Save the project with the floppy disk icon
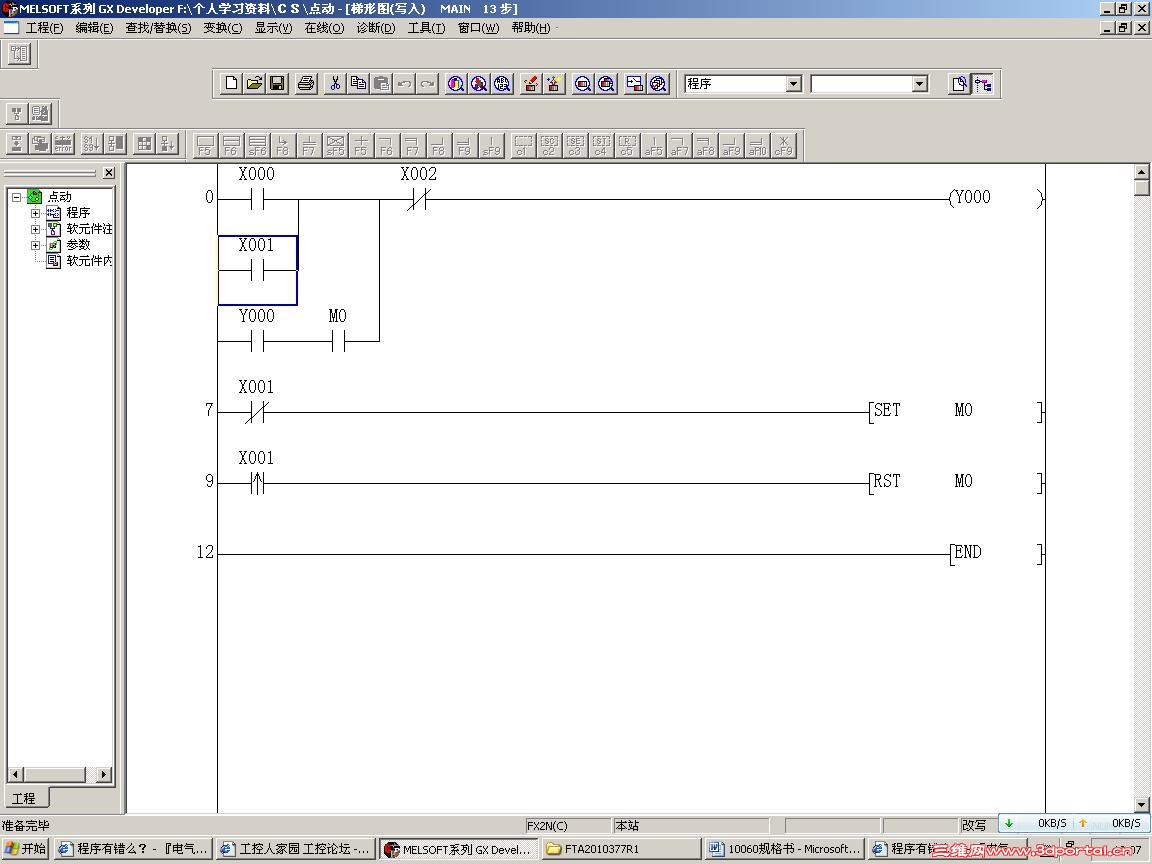1152x864 pixels. 277,83
